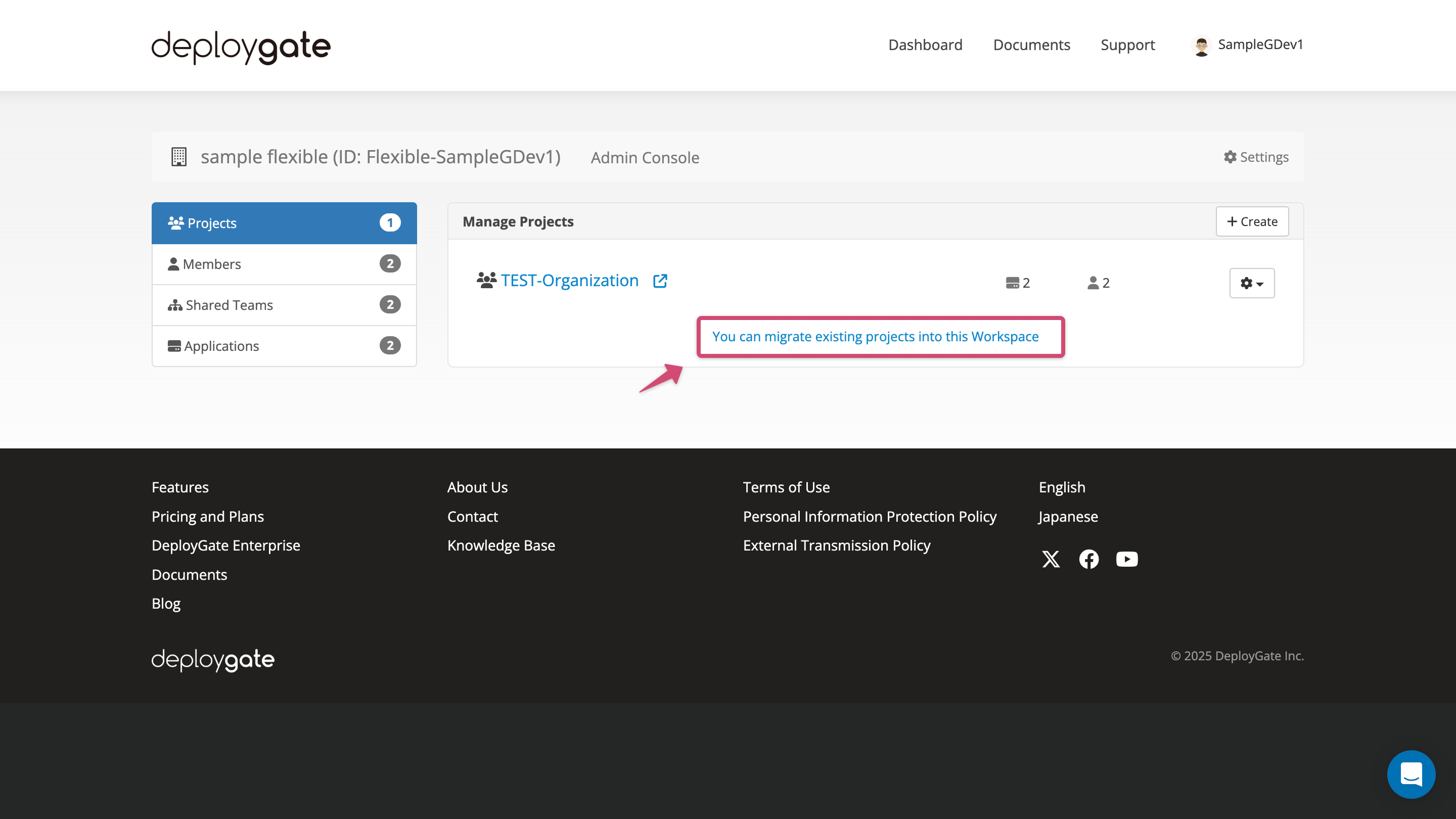Click the Admin Console label
The width and height of the screenshot is (1456, 819).
[x=645, y=157]
